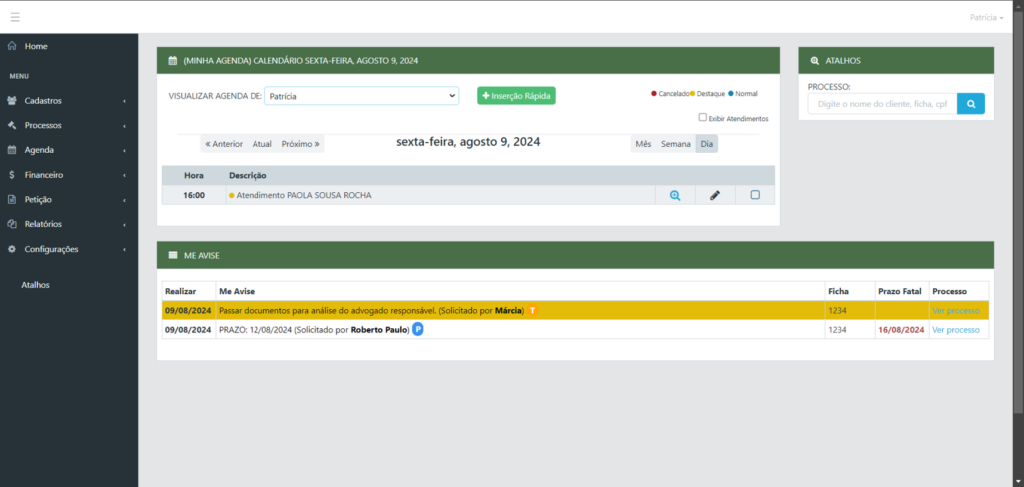The width and height of the screenshot is (1024, 487).
Task: Click the blue P badge next to Roberto Paulo
Action: click(418, 329)
